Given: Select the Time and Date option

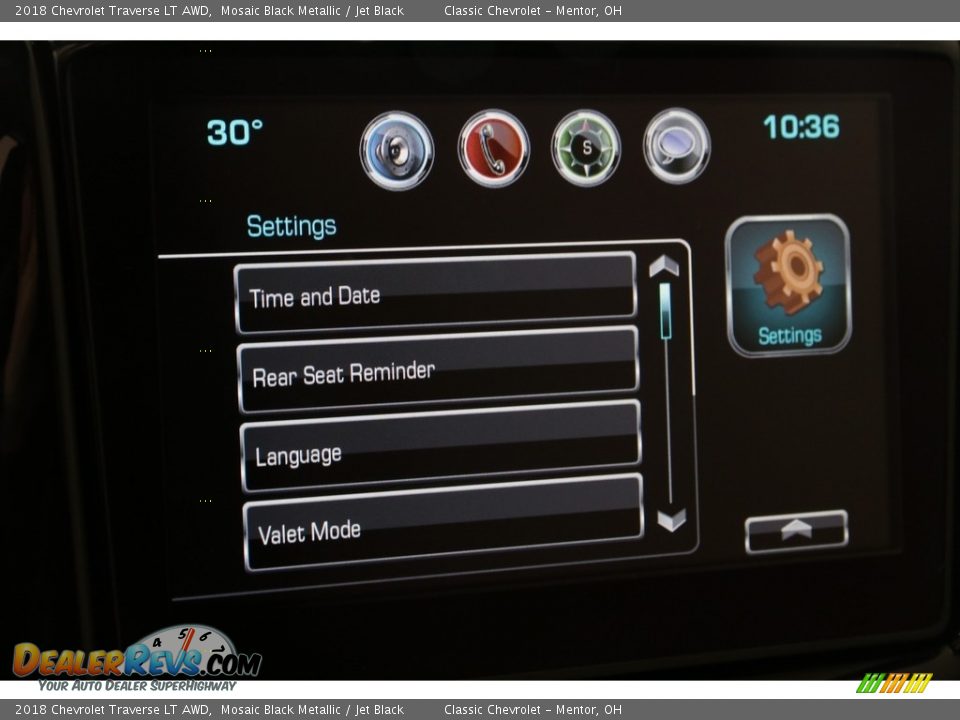Looking at the screenshot, I should [x=435, y=293].
